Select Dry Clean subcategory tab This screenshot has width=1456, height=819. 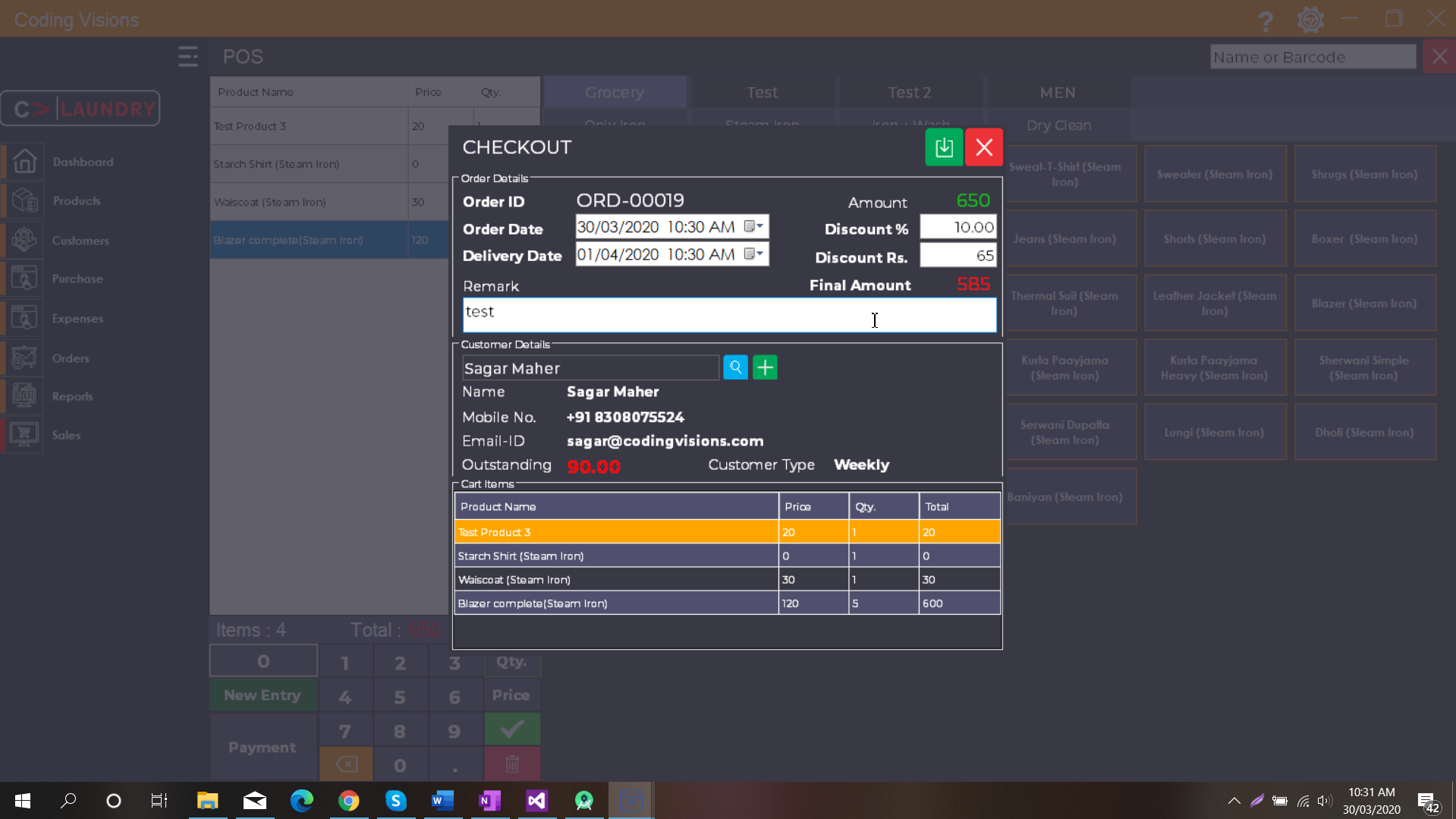1058,125
